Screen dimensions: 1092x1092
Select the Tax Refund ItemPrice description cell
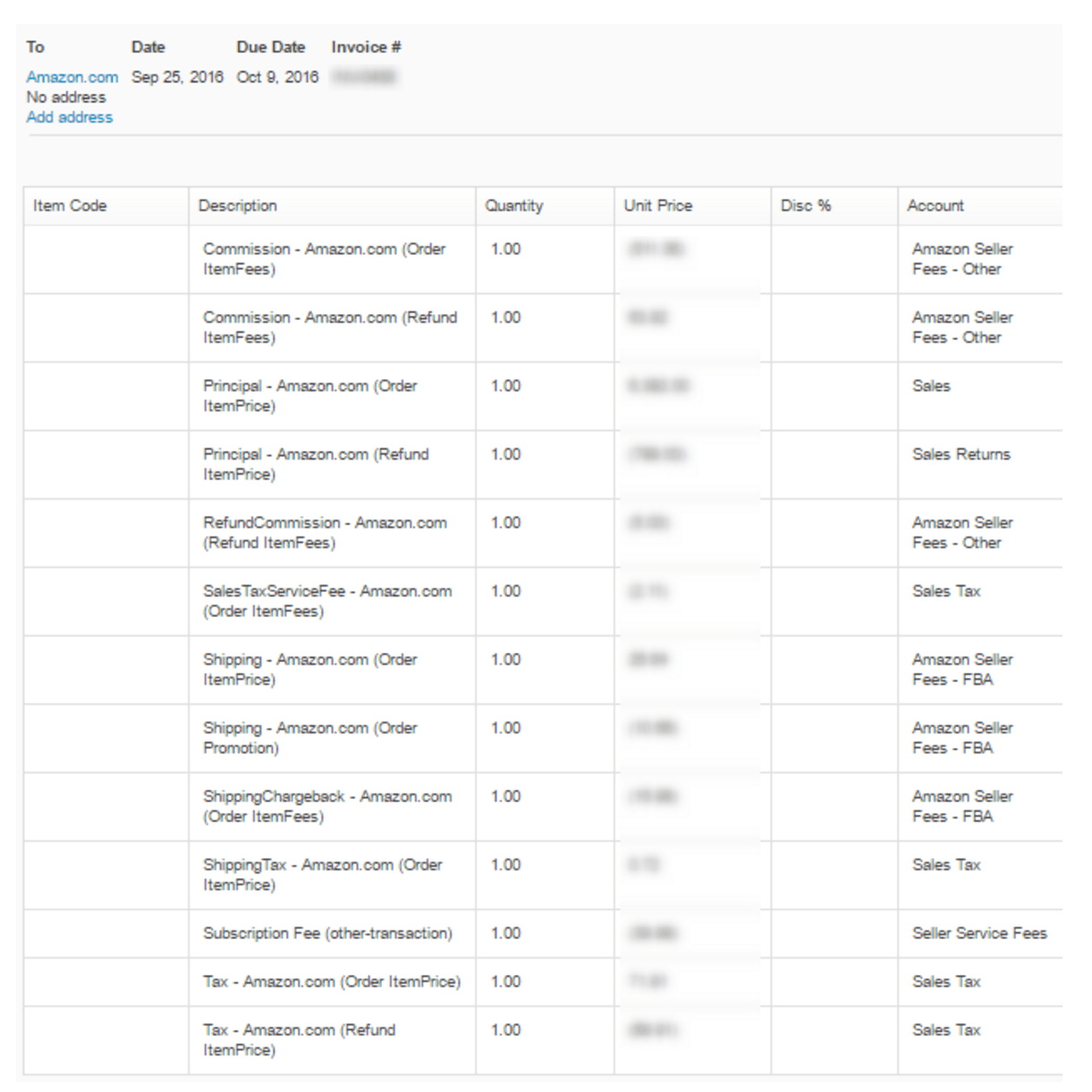click(x=332, y=1040)
